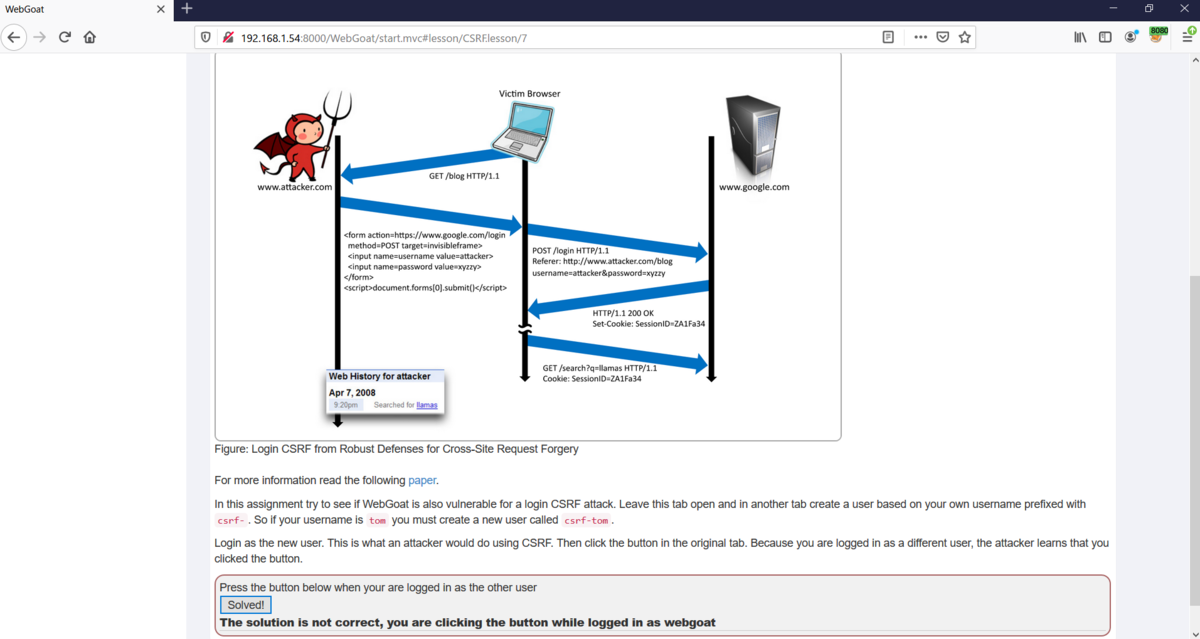Image resolution: width=1200 pixels, height=639 pixels.
Task: Open page actions three-dot menu
Action: coord(921,37)
